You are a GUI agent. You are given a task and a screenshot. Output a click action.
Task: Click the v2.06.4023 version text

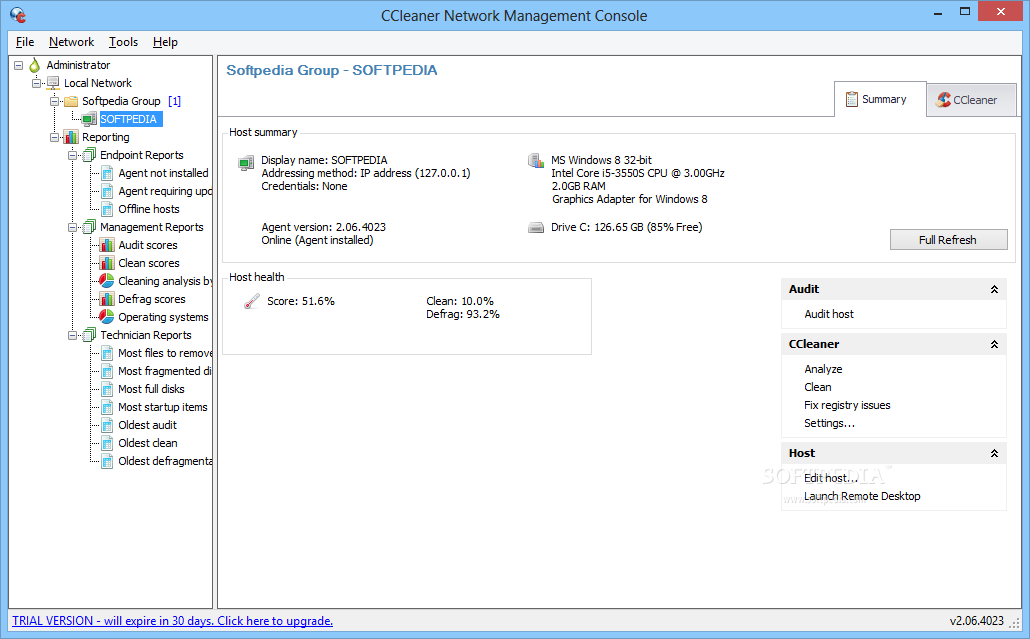tap(976, 621)
